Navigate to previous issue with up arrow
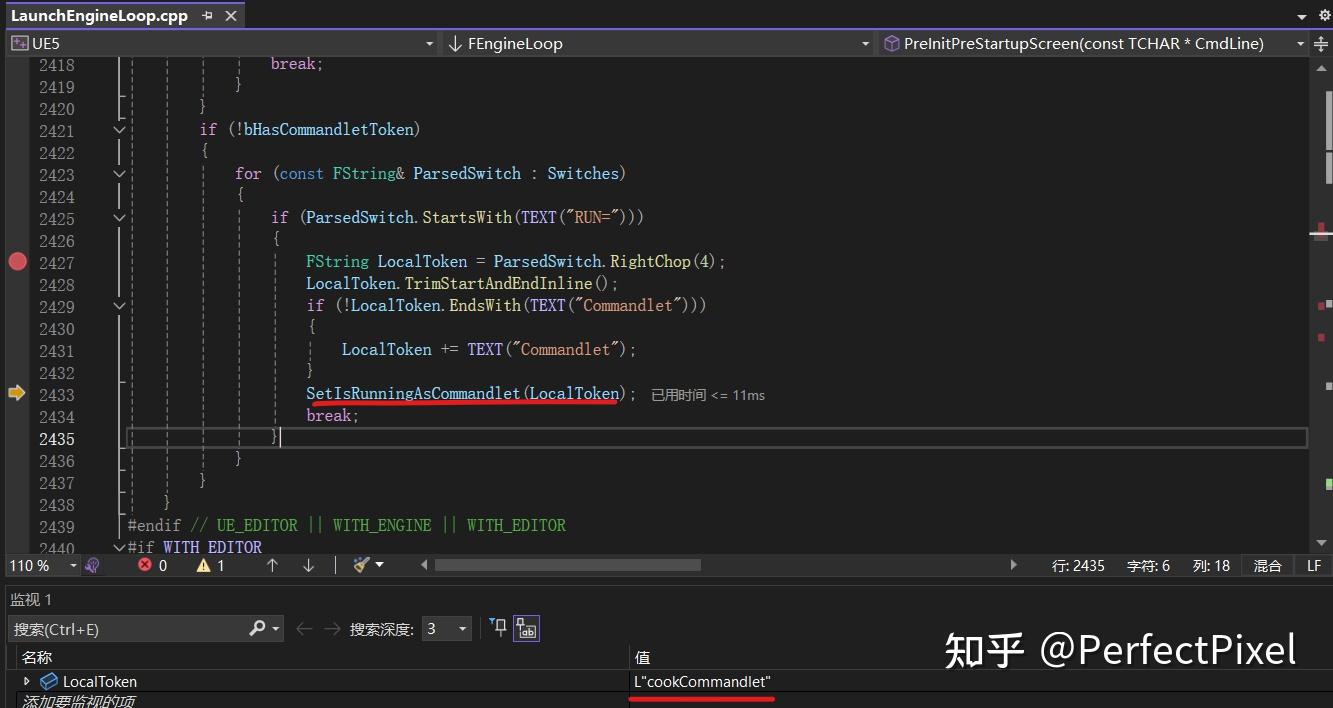This screenshot has width=1333, height=708. click(272, 565)
